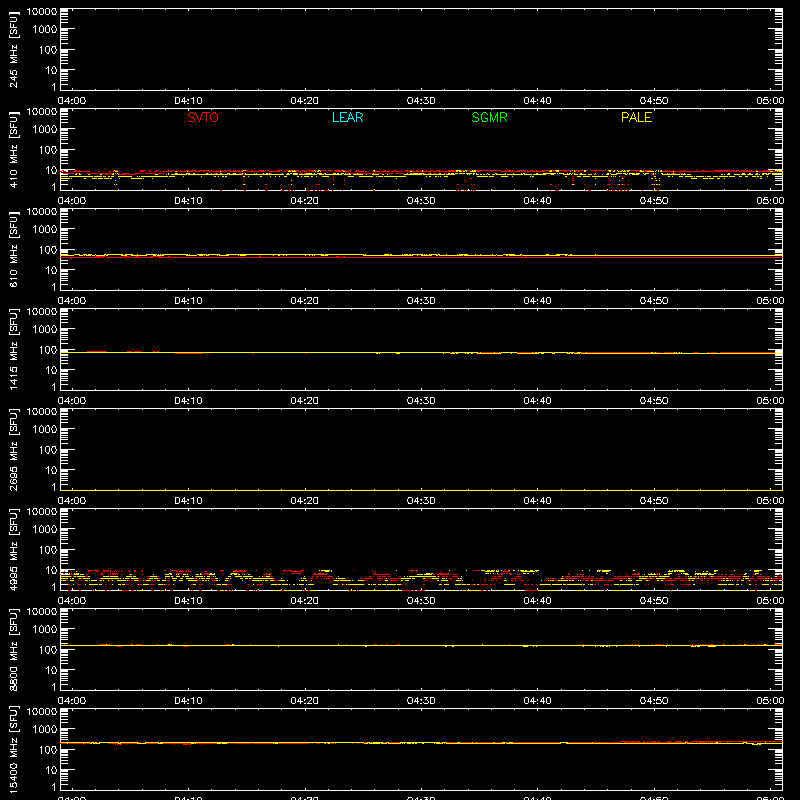Click 04:30 time label of 1415 MHz panel
This screenshot has width=800, height=800.
[421, 401]
